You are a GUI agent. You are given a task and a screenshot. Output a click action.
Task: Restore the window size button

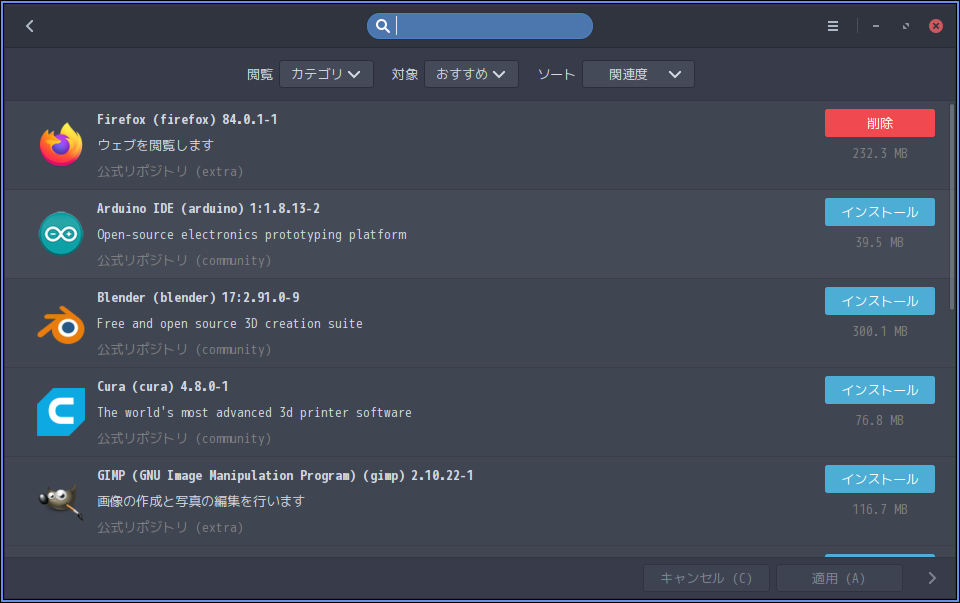tap(906, 26)
